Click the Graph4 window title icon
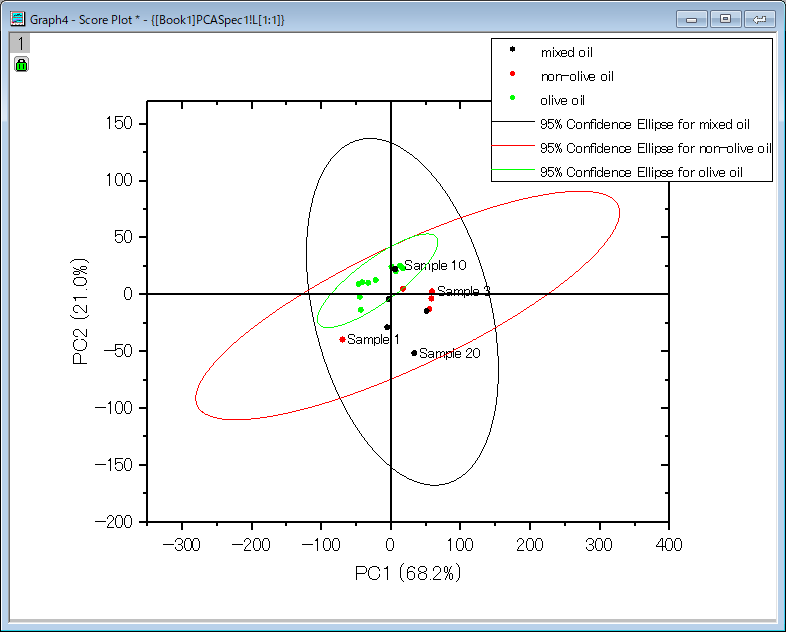This screenshot has height=632, width=786. (18, 19)
